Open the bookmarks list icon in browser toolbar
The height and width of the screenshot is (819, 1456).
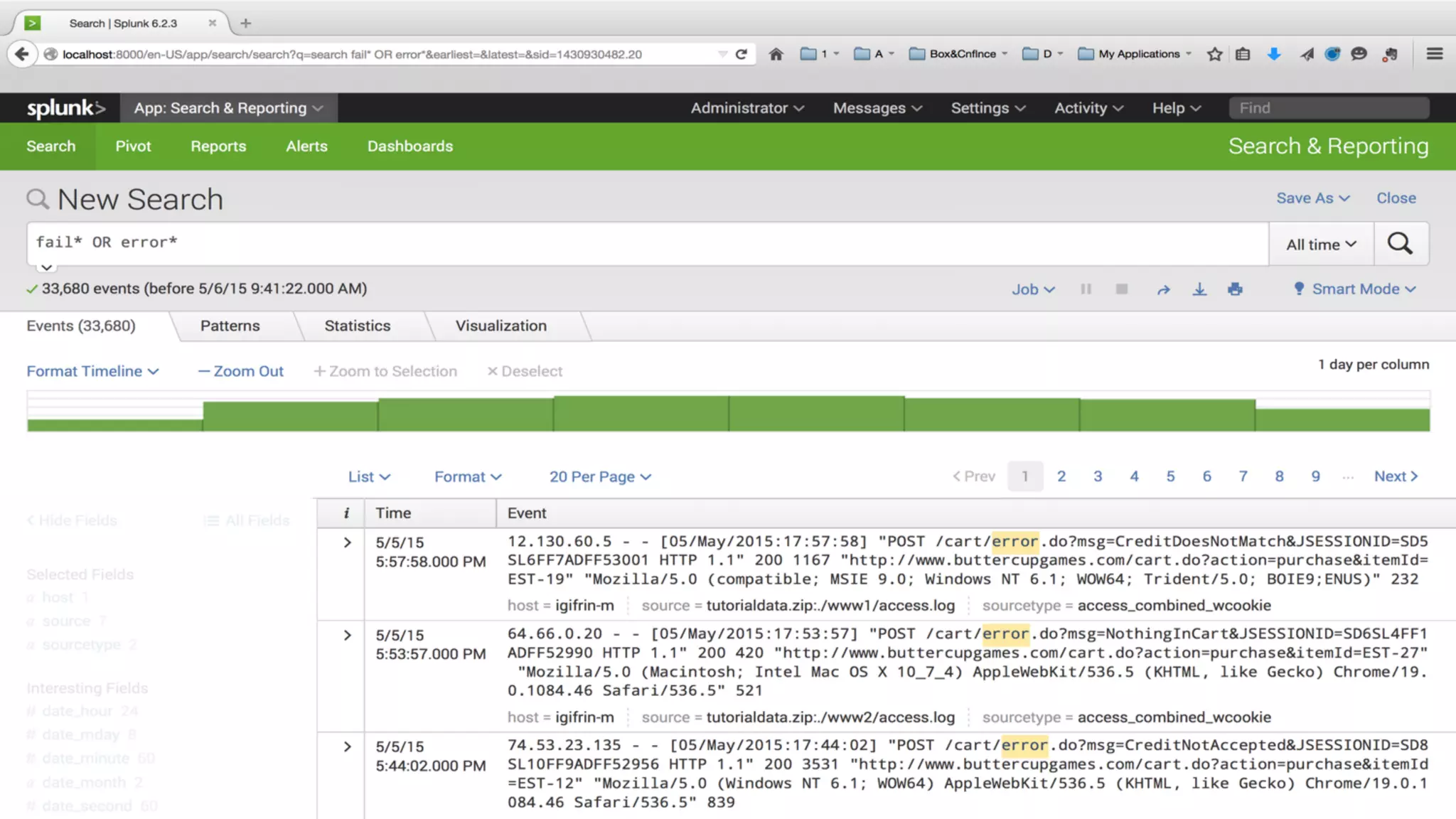[1242, 54]
